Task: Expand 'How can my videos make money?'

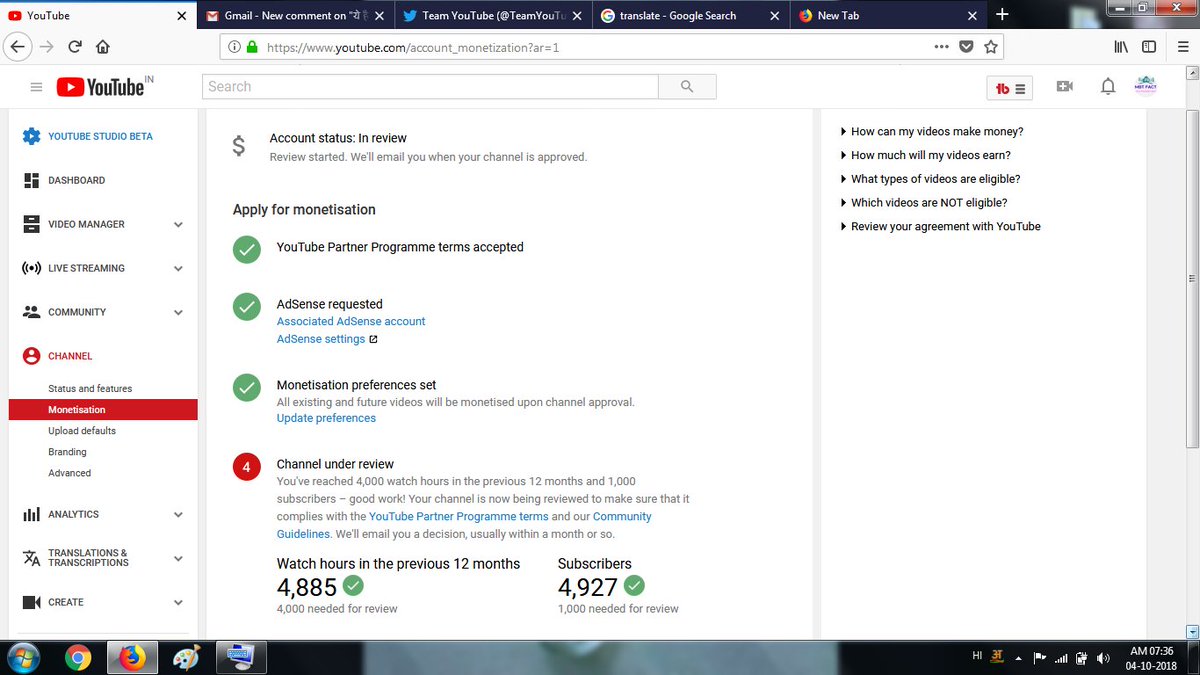Action: click(932, 132)
